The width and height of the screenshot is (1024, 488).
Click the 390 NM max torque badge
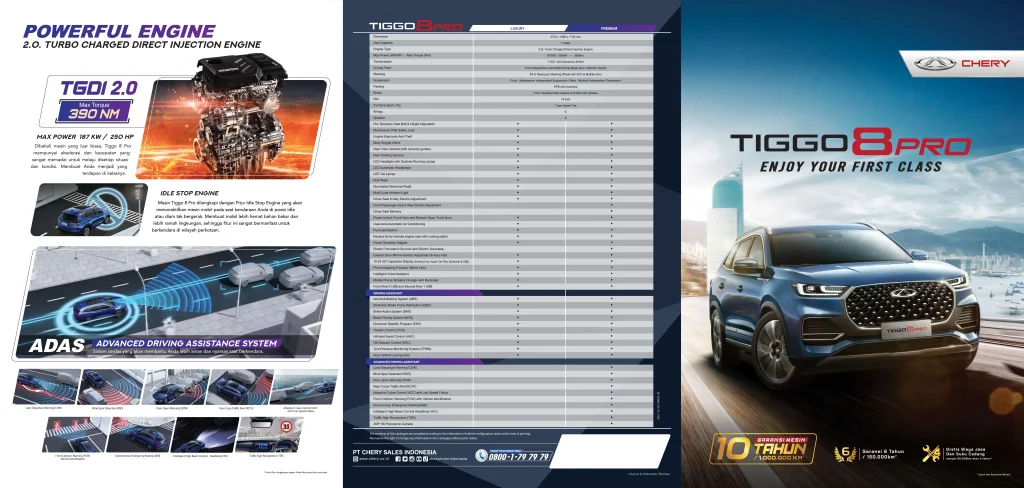(93, 111)
